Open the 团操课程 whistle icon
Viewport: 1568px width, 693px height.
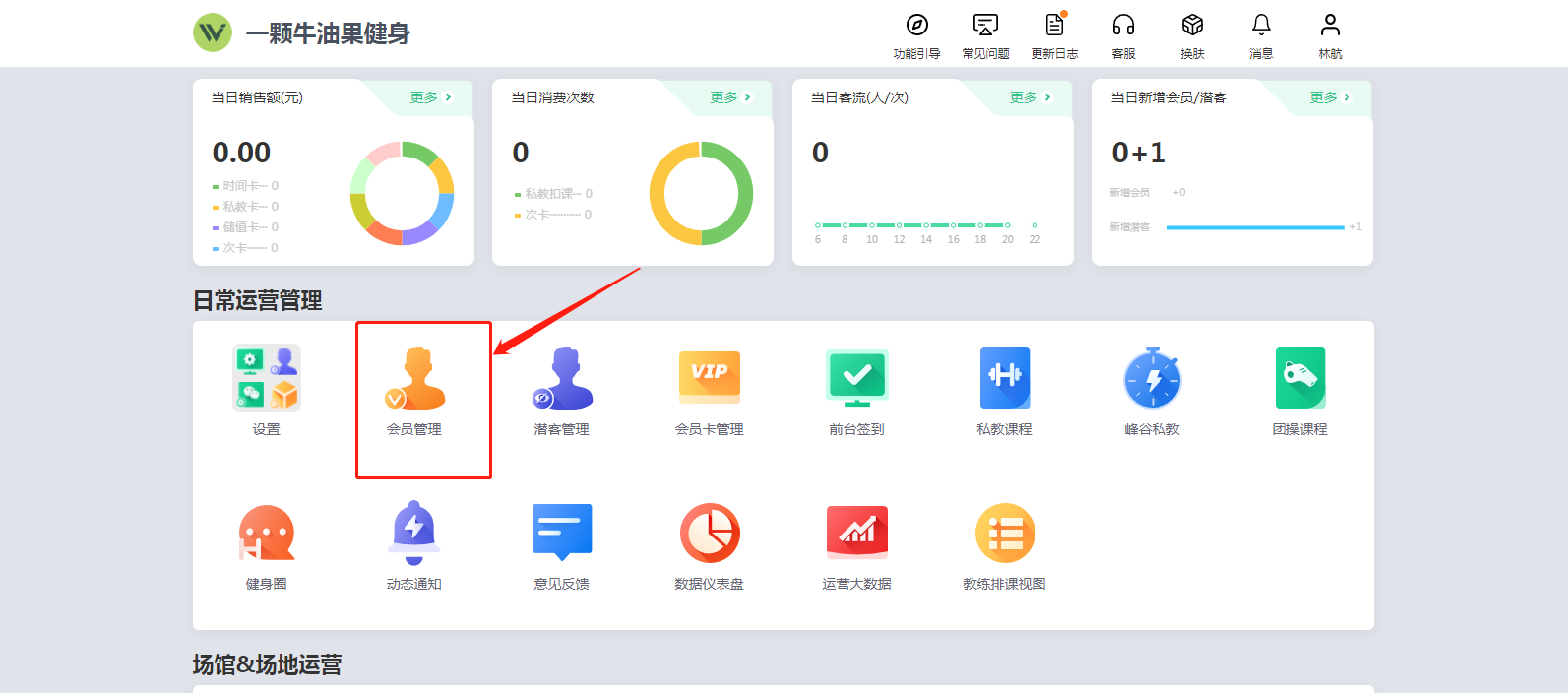tap(1299, 379)
